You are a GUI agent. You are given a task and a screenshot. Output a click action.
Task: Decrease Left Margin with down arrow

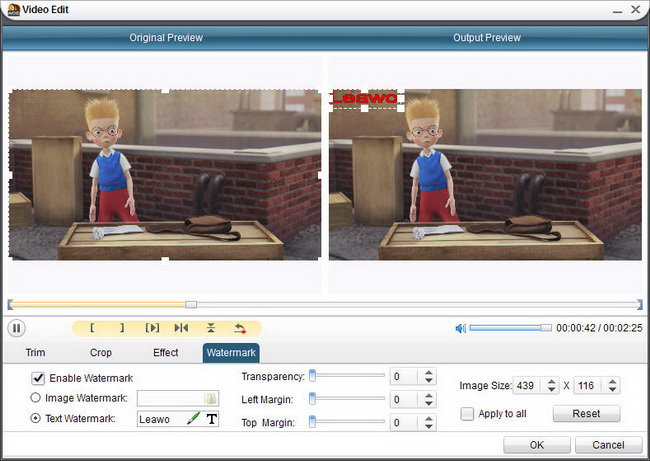click(429, 404)
